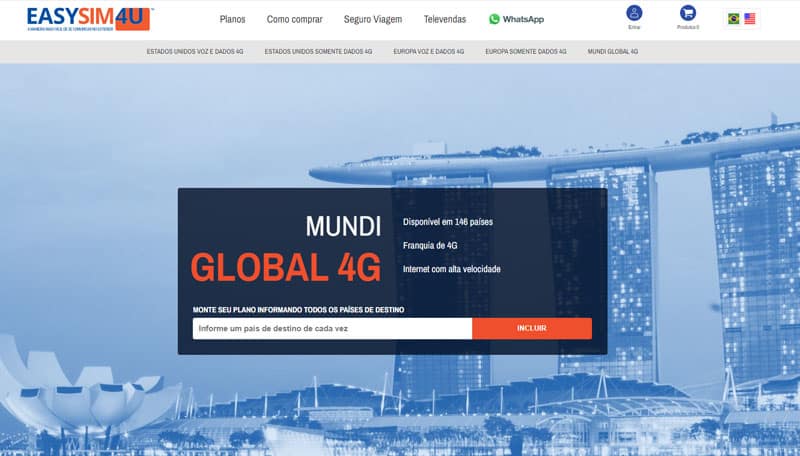Select Estados Unidos Voz e Dados 4G
This screenshot has width=800, height=456.
(x=195, y=52)
